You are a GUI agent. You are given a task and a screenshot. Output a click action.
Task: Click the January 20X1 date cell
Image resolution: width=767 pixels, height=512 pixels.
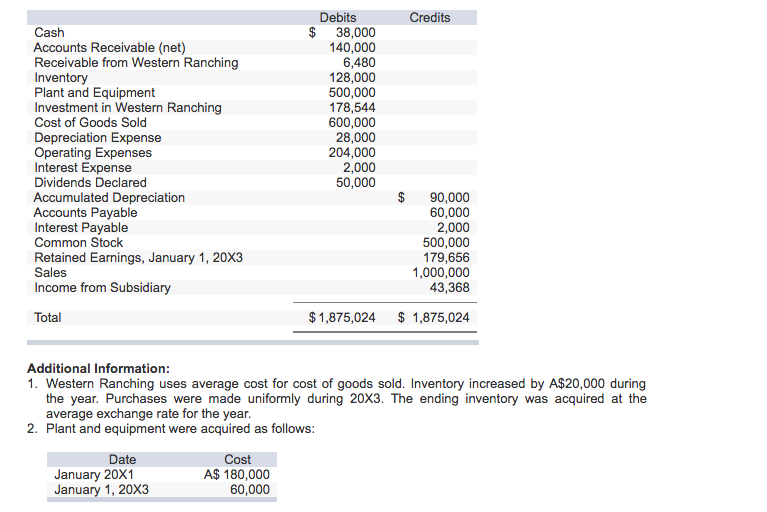(x=94, y=474)
